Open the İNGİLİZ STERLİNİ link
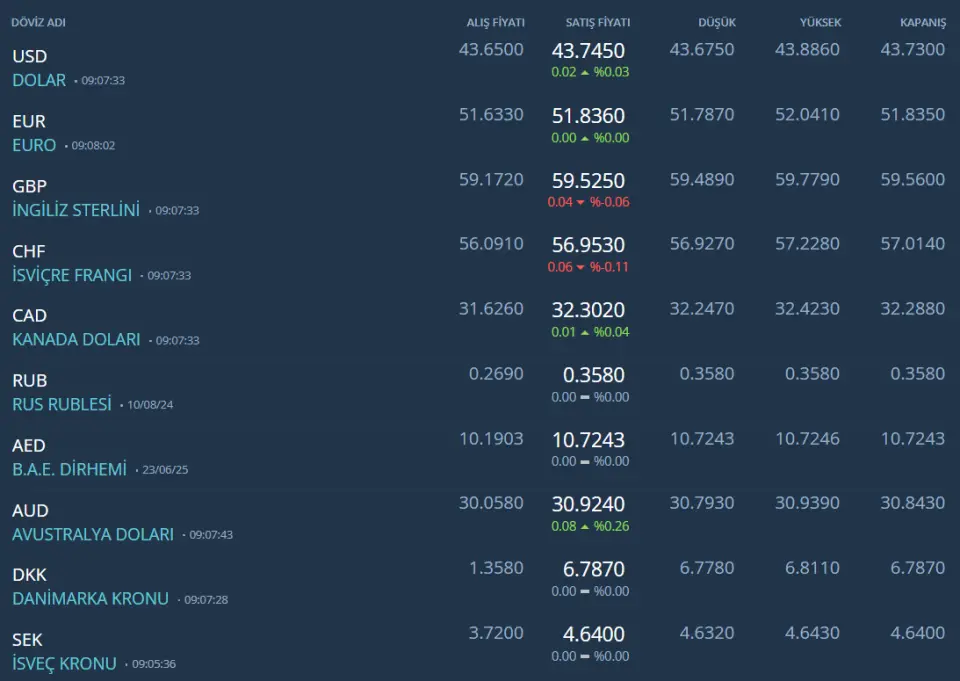This screenshot has height=681, width=960. 76,210
